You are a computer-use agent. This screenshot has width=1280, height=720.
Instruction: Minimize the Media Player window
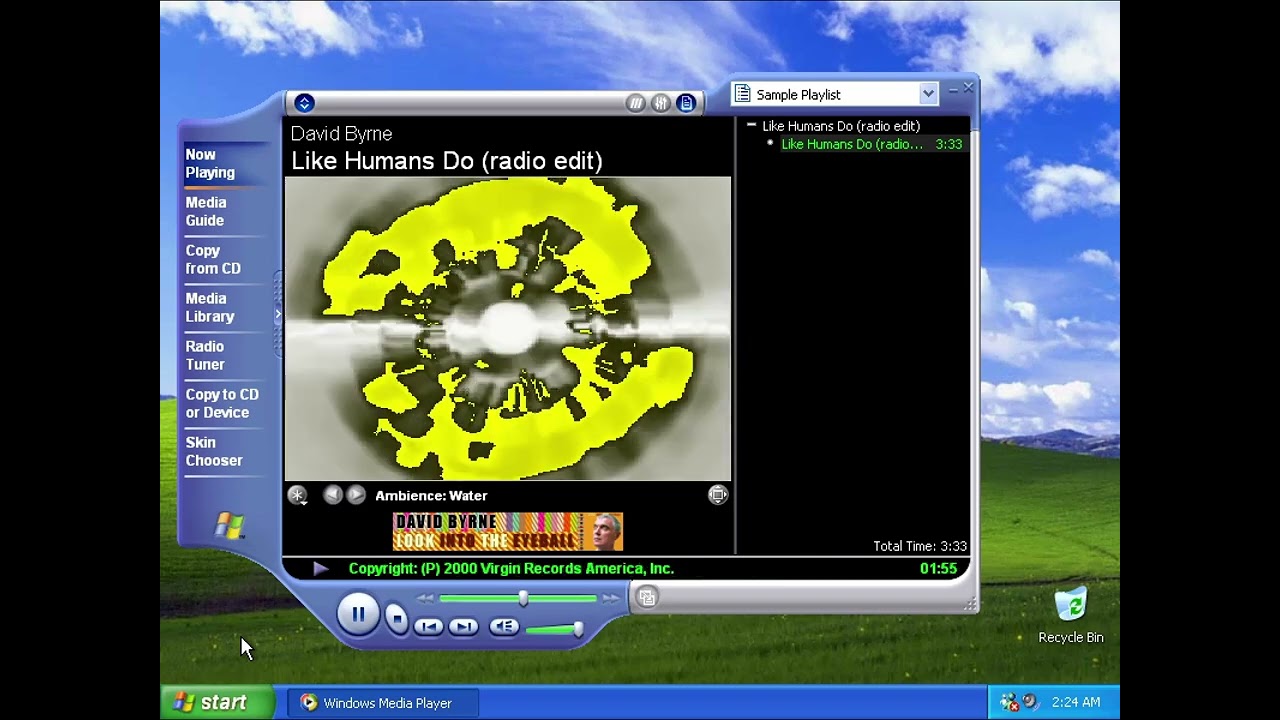click(953, 89)
